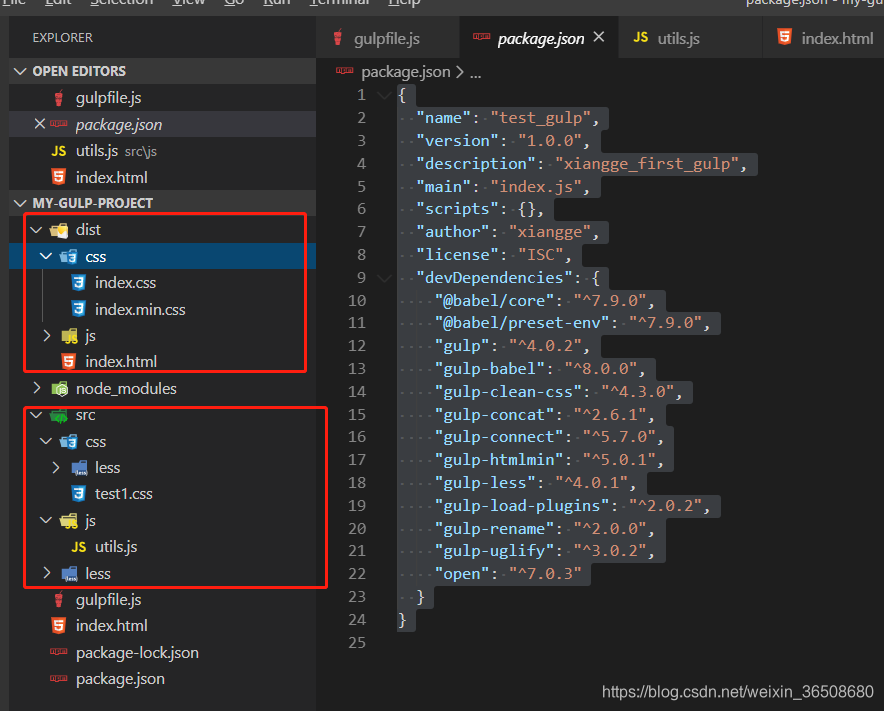This screenshot has width=884, height=711.
Task: Collapse the MY-GULP-PROJECT section
Action: [x=20, y=203]
